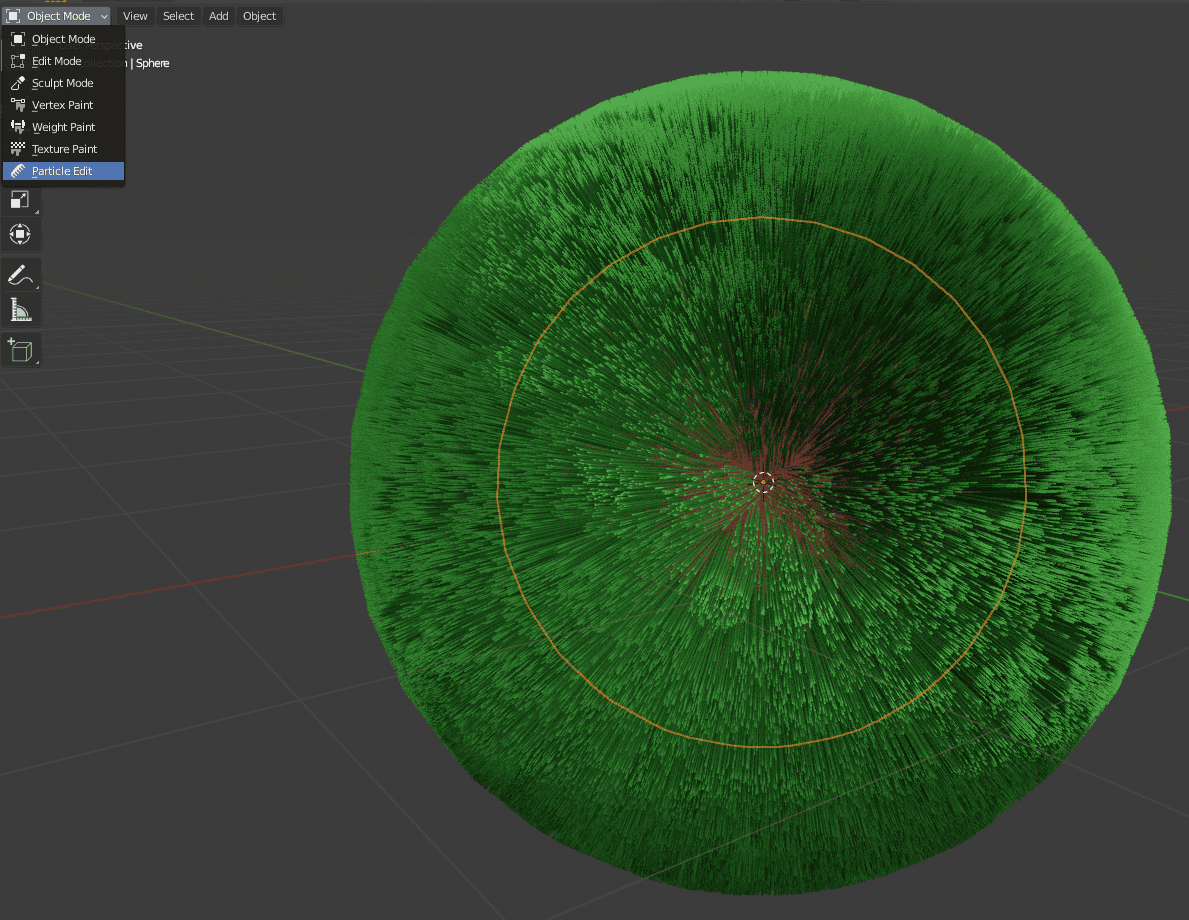Open the View menu
Screen dimensions: 1189x920
click(x=135, y=15)
